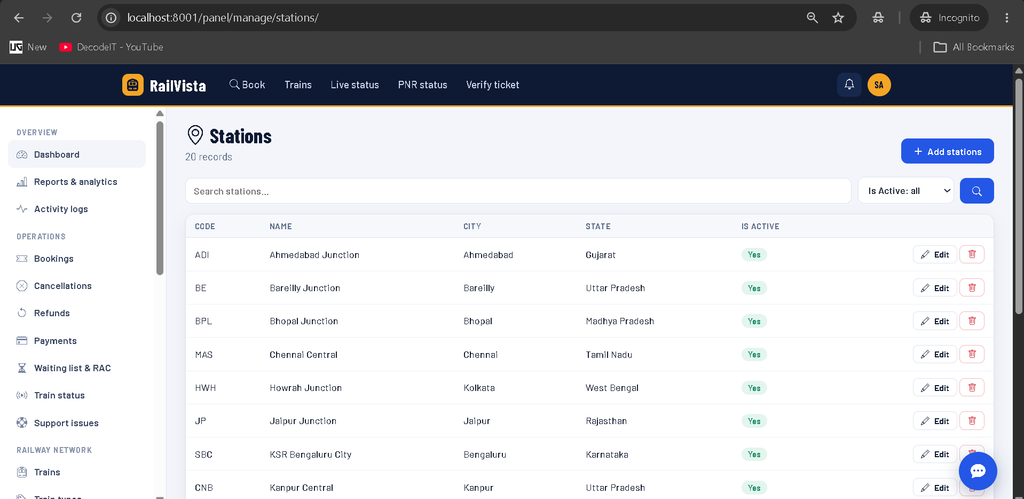Open Trains under Railway Network sidebar

[76, 472]
